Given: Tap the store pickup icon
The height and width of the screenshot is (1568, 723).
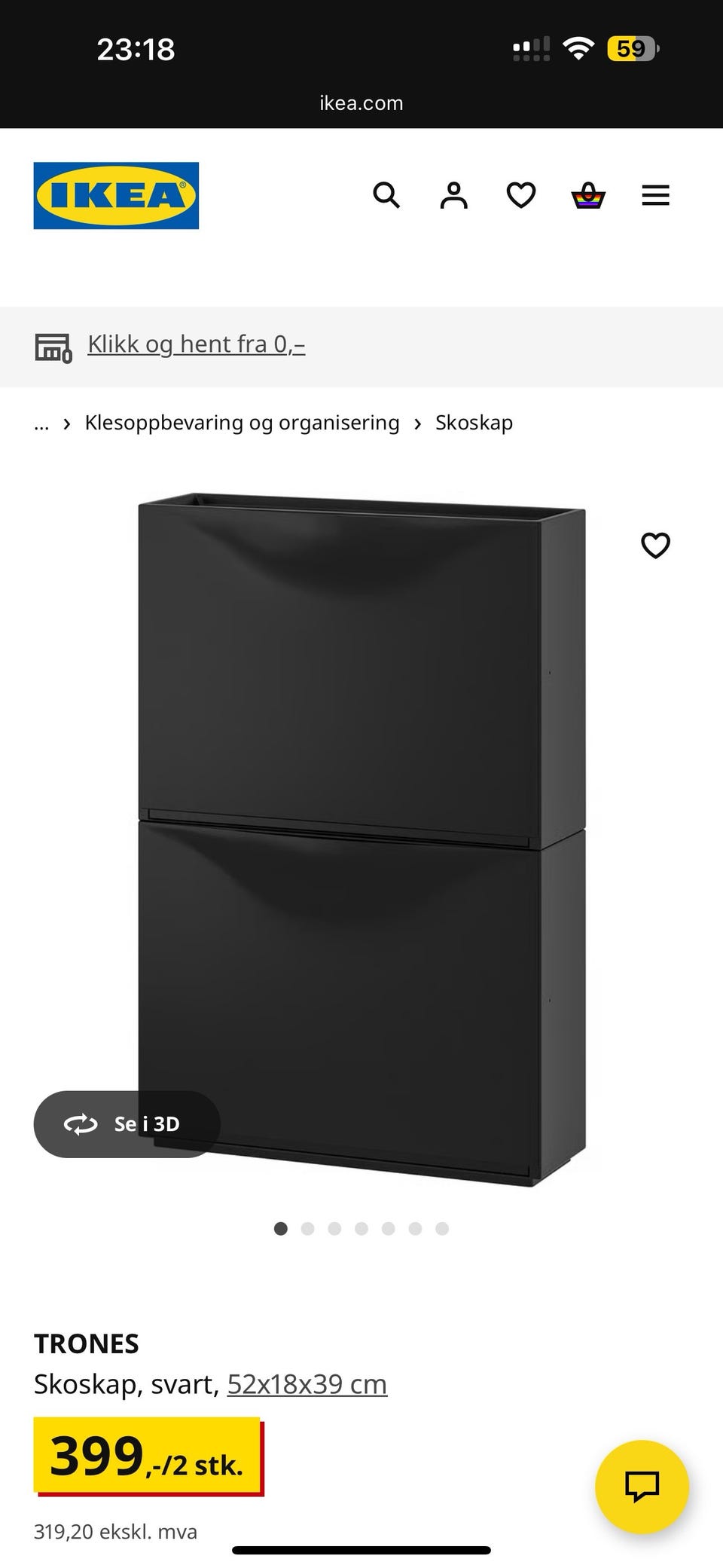Looking at the screenshot, I should click(x=53, y=347).
